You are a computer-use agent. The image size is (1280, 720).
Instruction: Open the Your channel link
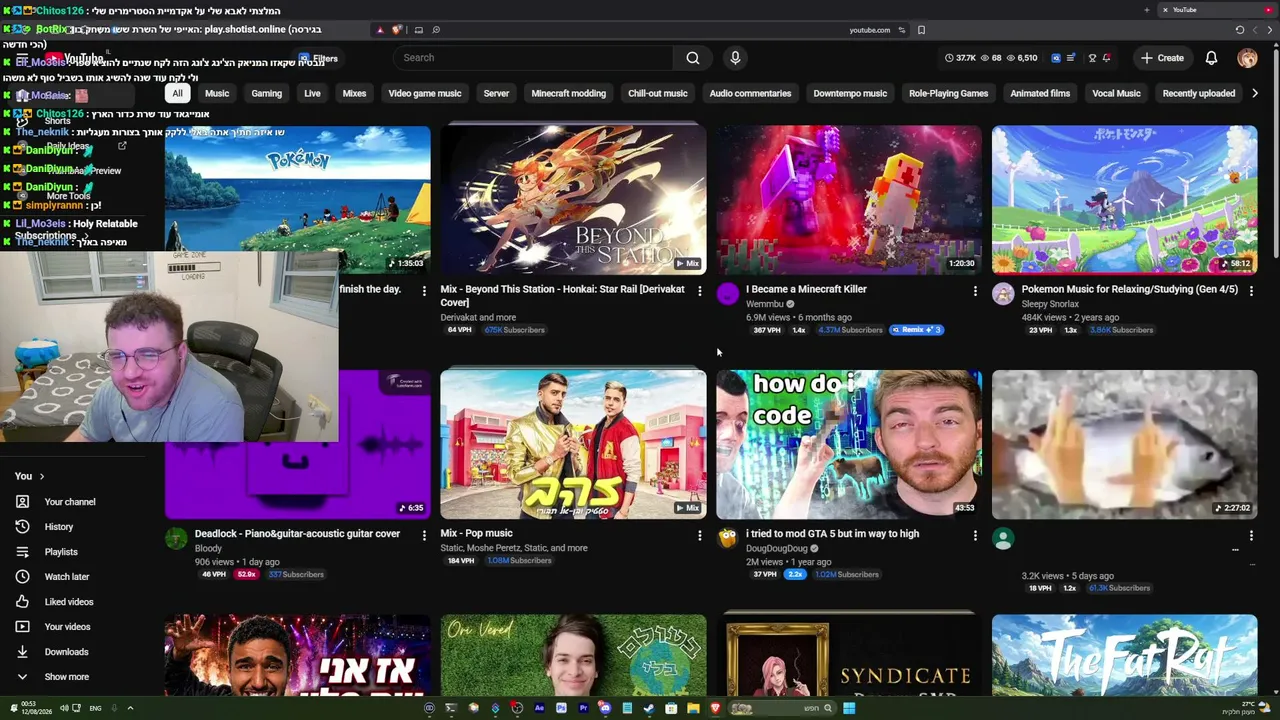(x=70, y=502)
